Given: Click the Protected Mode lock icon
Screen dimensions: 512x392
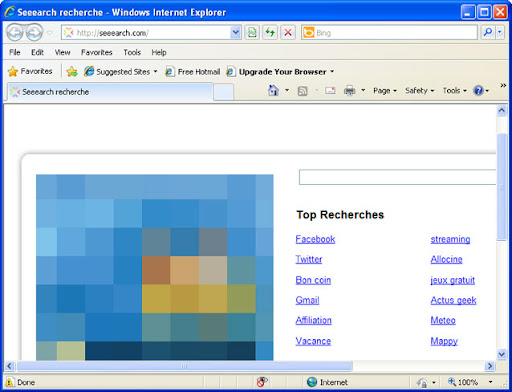Looking at the screenshot, I should pos(422,382).
